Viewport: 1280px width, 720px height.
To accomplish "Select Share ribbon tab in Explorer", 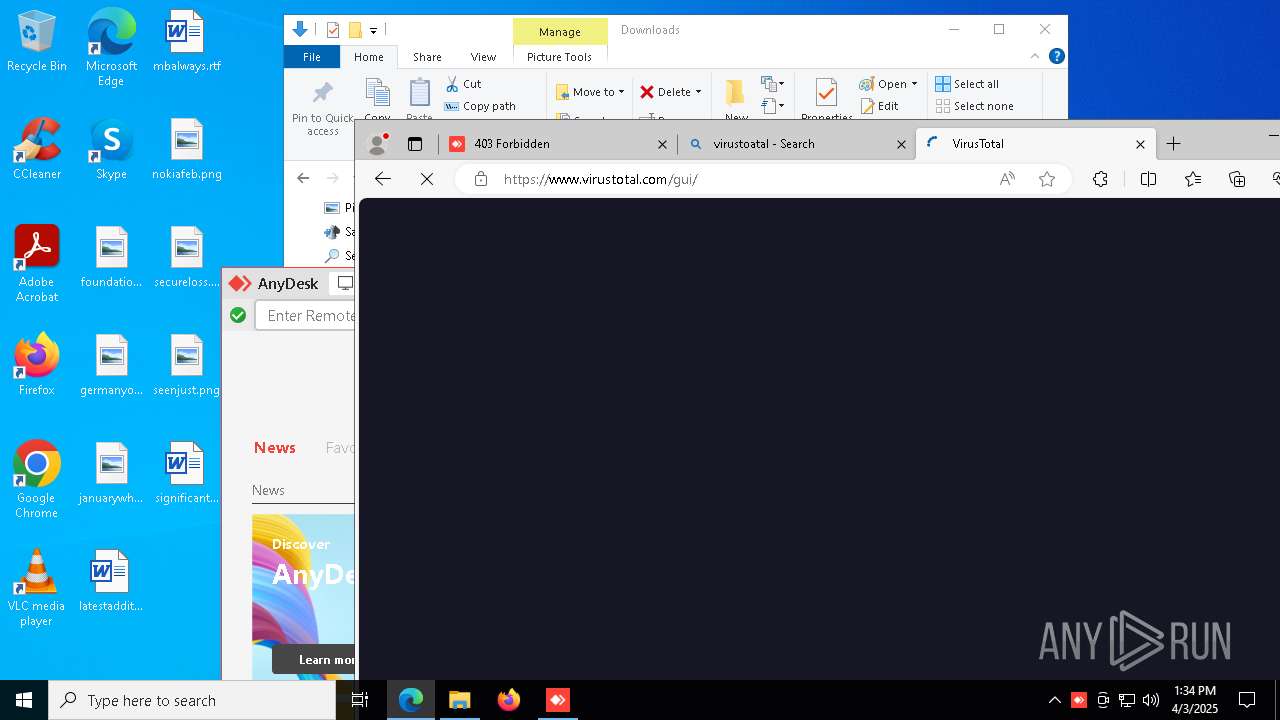I will tap(427, 57).
